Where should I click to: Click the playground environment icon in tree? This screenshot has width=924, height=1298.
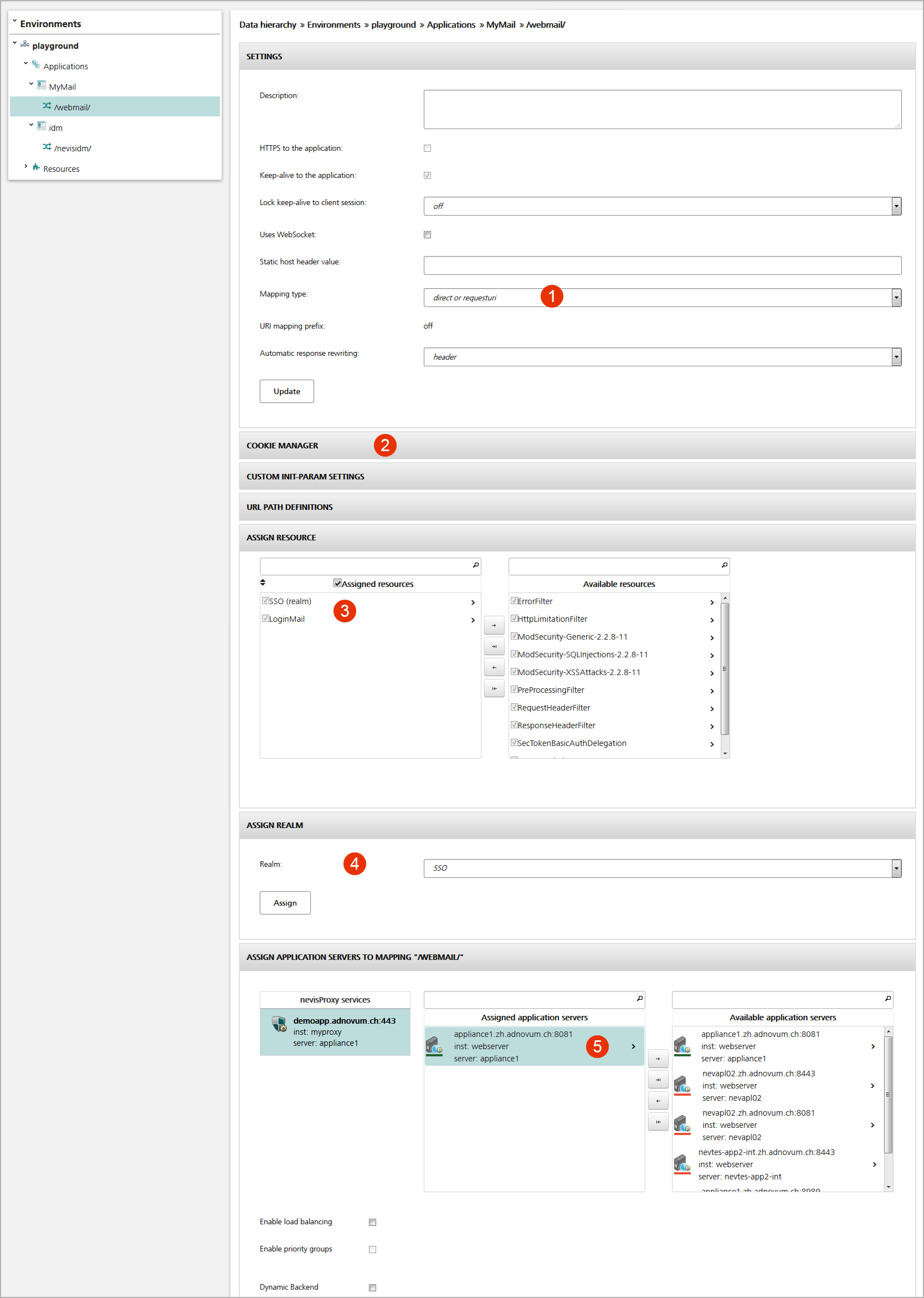(25, 44)
